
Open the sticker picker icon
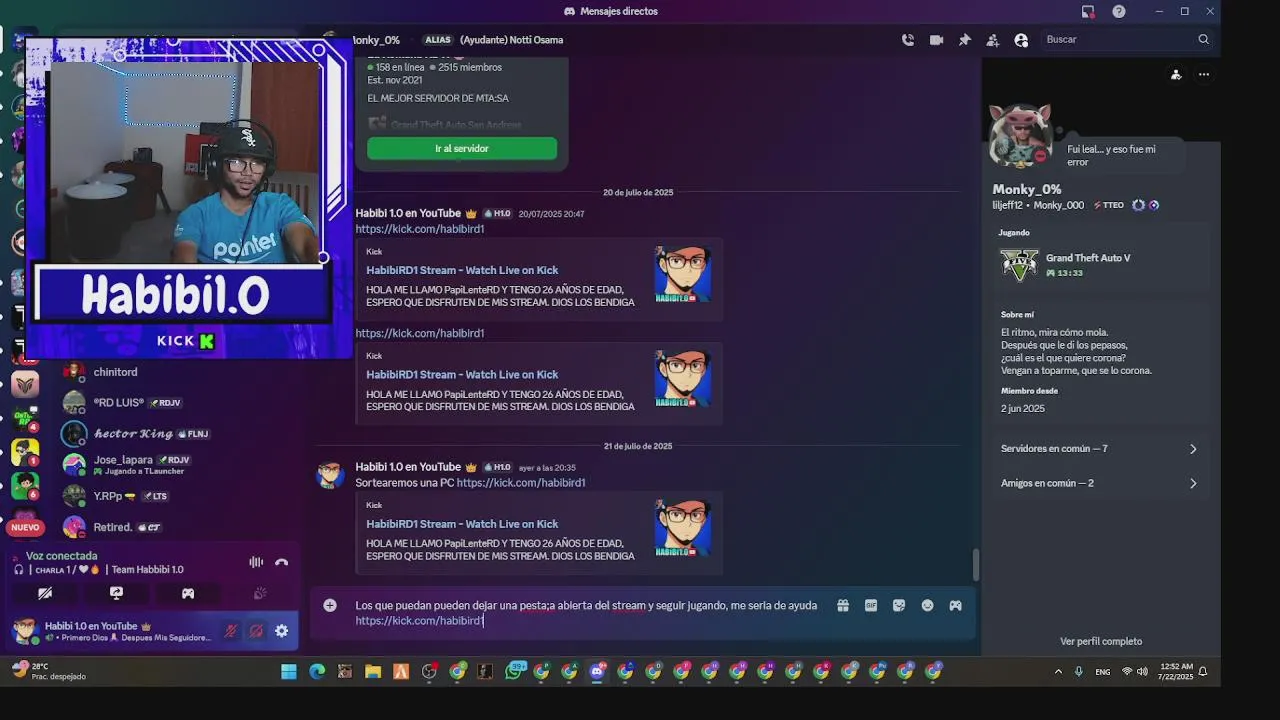click(899, 605)
